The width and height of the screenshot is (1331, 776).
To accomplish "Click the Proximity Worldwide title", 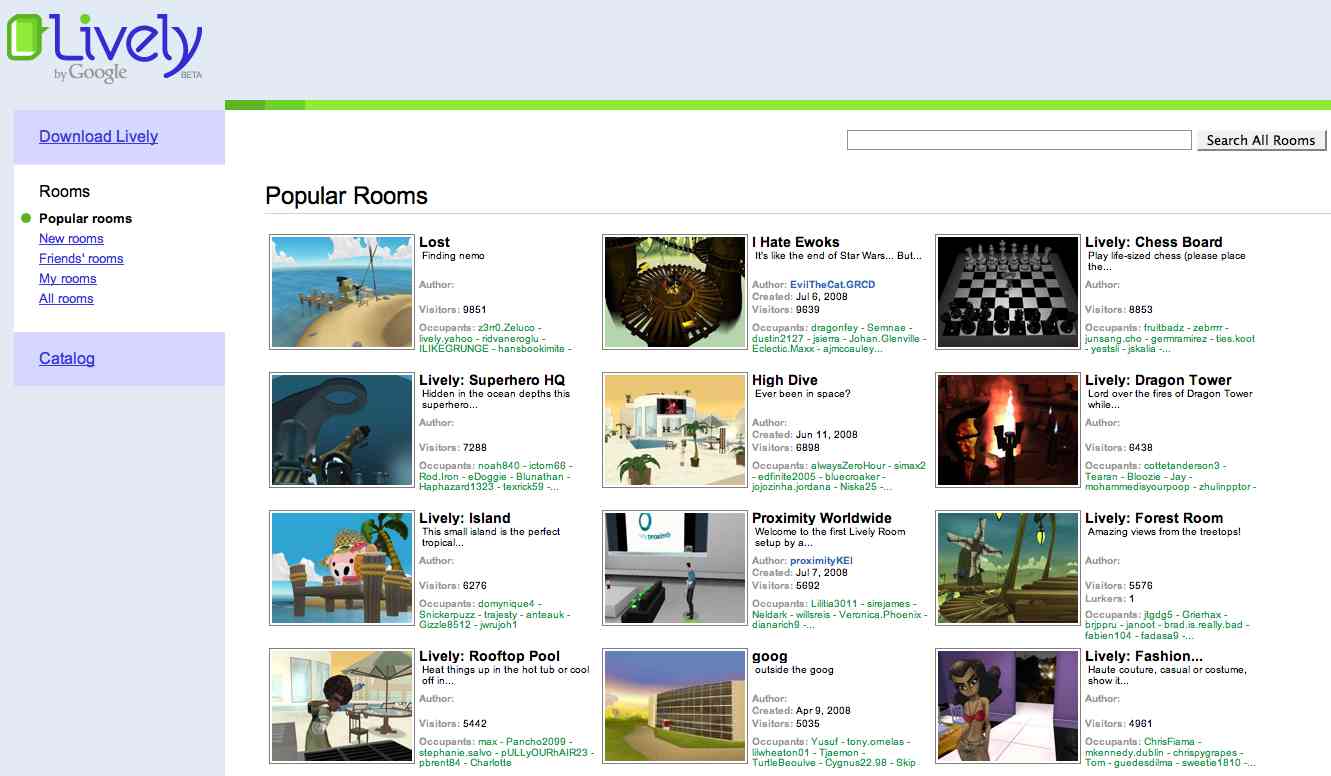I will point(822,518).
